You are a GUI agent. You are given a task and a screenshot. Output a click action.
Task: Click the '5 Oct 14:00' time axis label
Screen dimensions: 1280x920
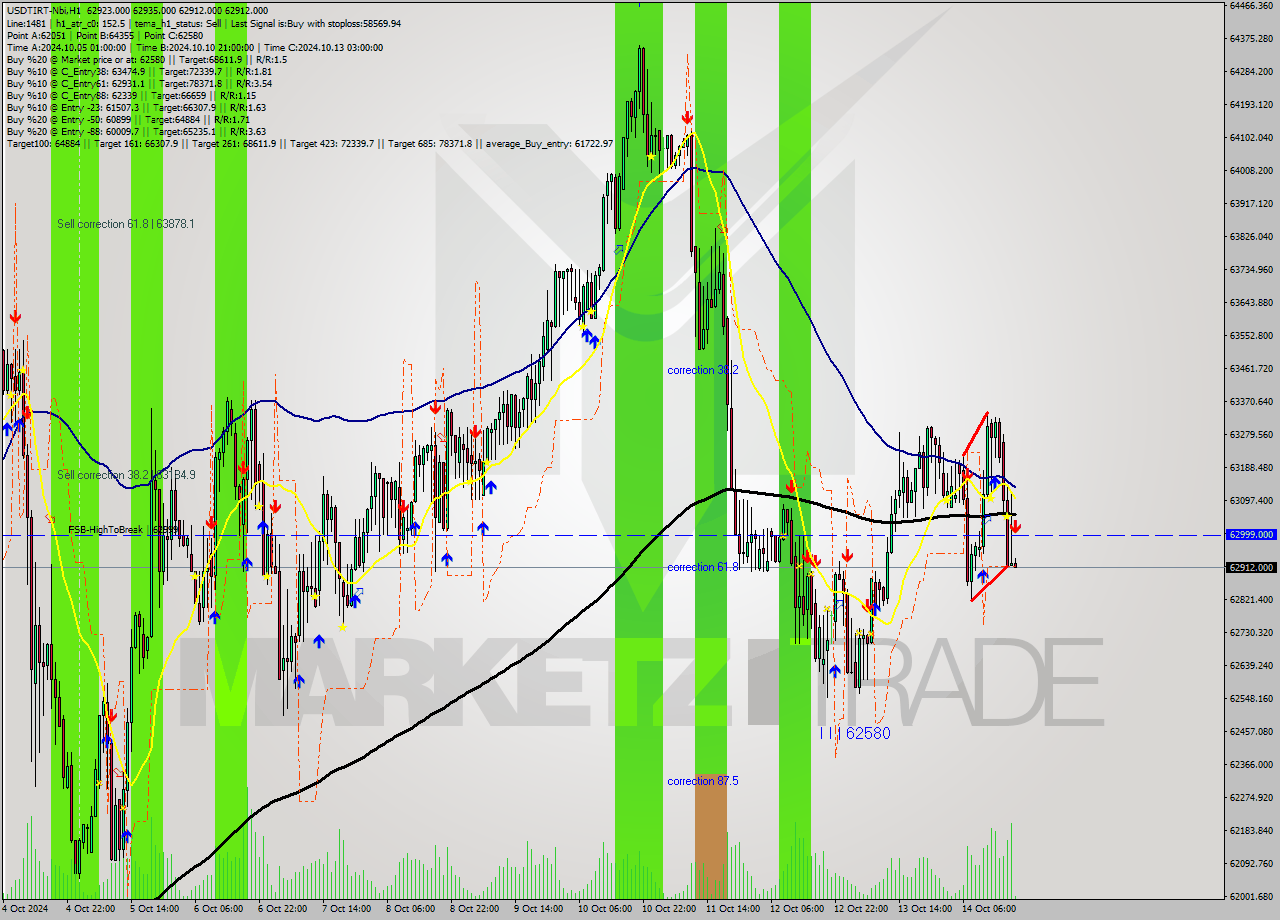pyautogui.click(x=154, y=909)
